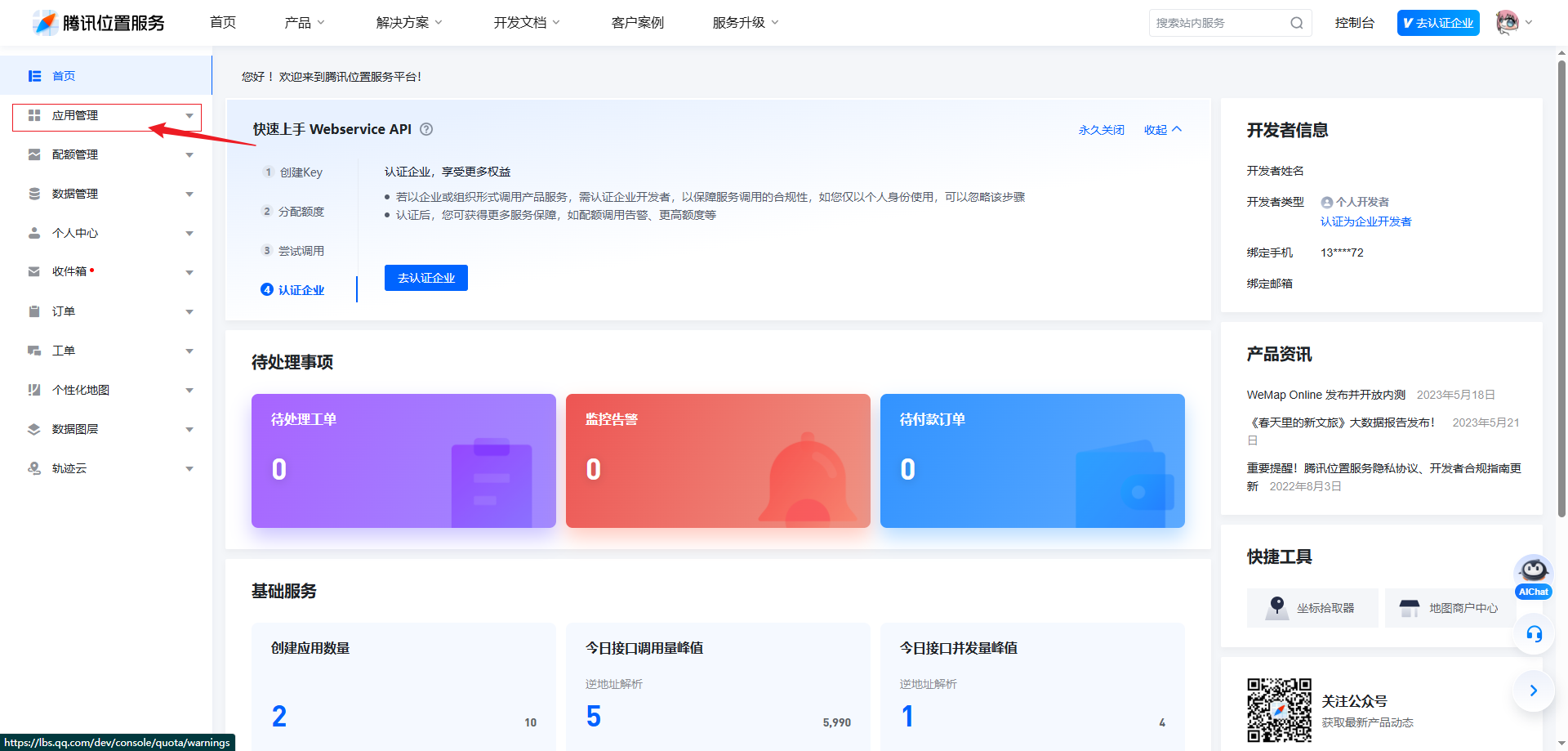
Task: Expand the 个性化地图 sidebar arrow
Action: [189, 391]
